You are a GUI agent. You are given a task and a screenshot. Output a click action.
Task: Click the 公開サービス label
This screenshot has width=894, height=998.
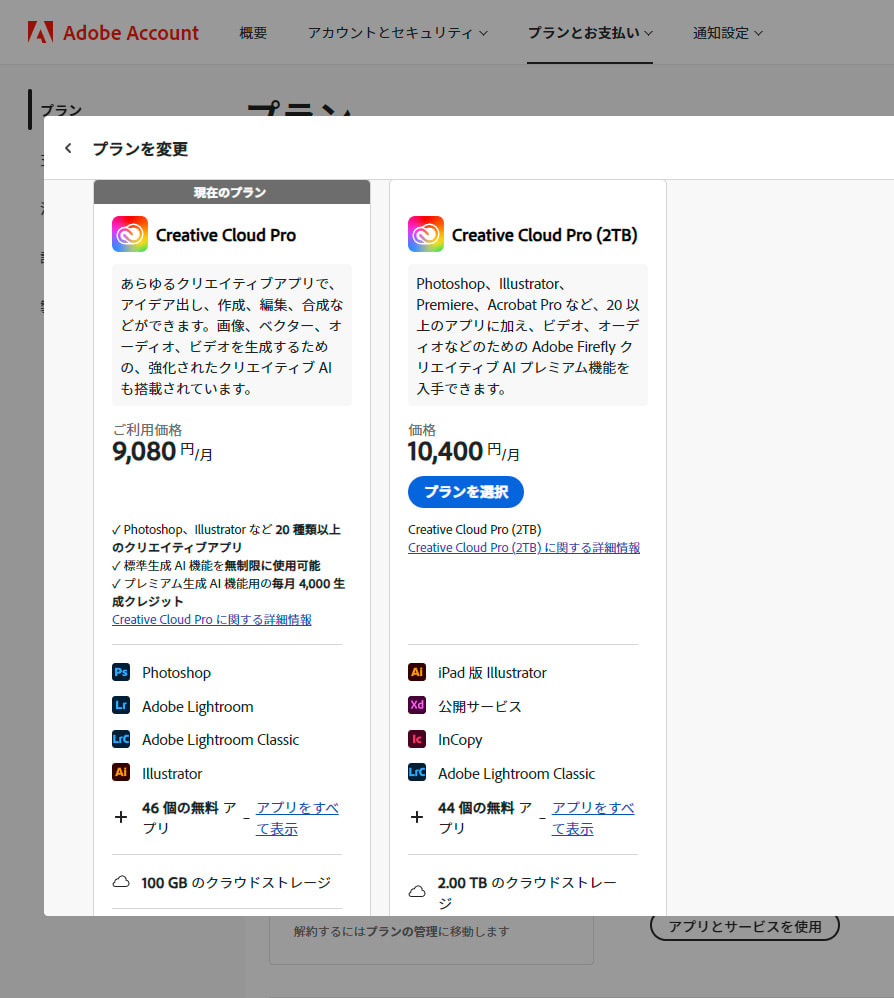click(479, 706)
